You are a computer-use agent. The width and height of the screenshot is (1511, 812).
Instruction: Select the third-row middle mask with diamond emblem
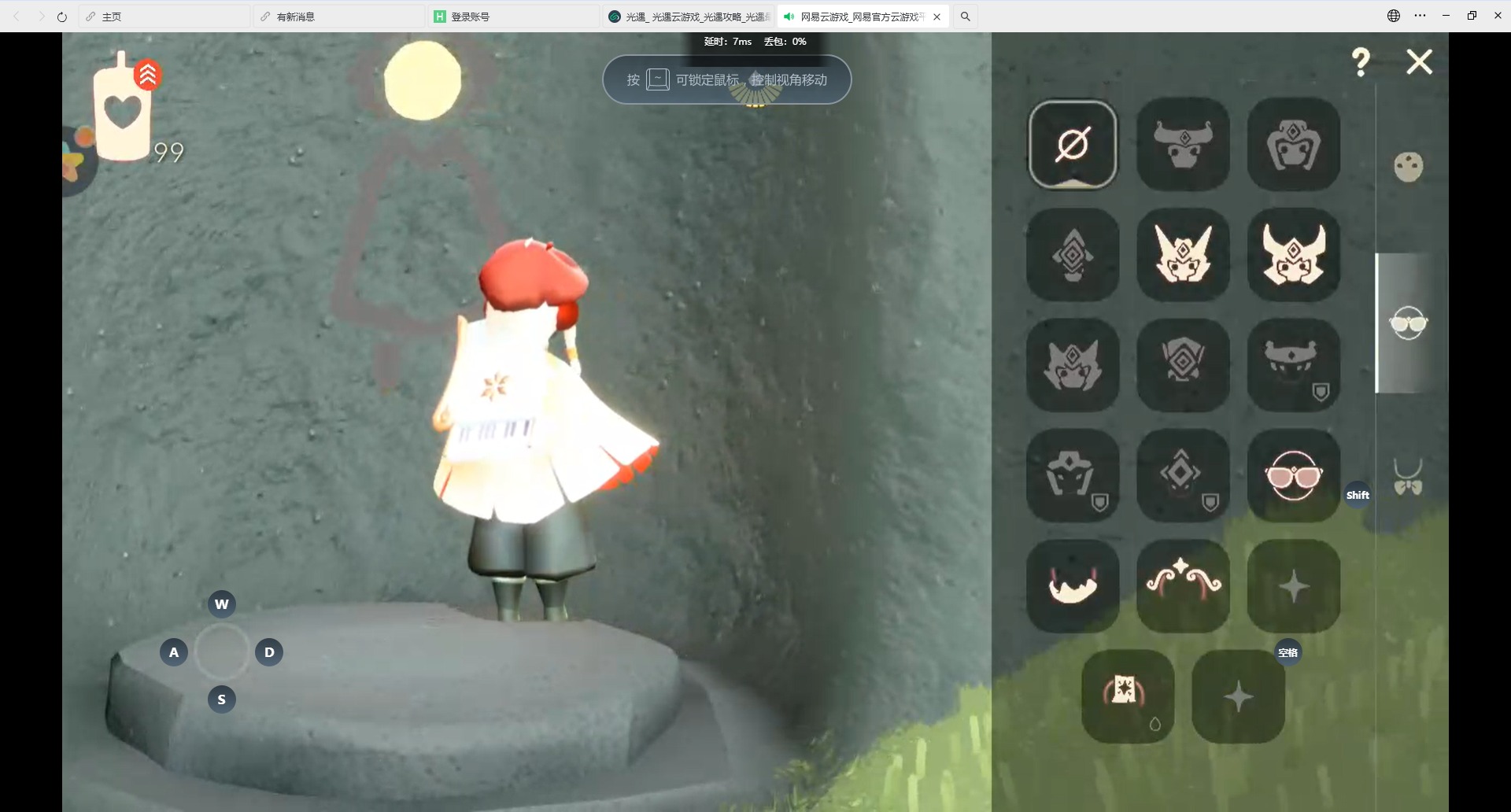tap(1184, 365)
